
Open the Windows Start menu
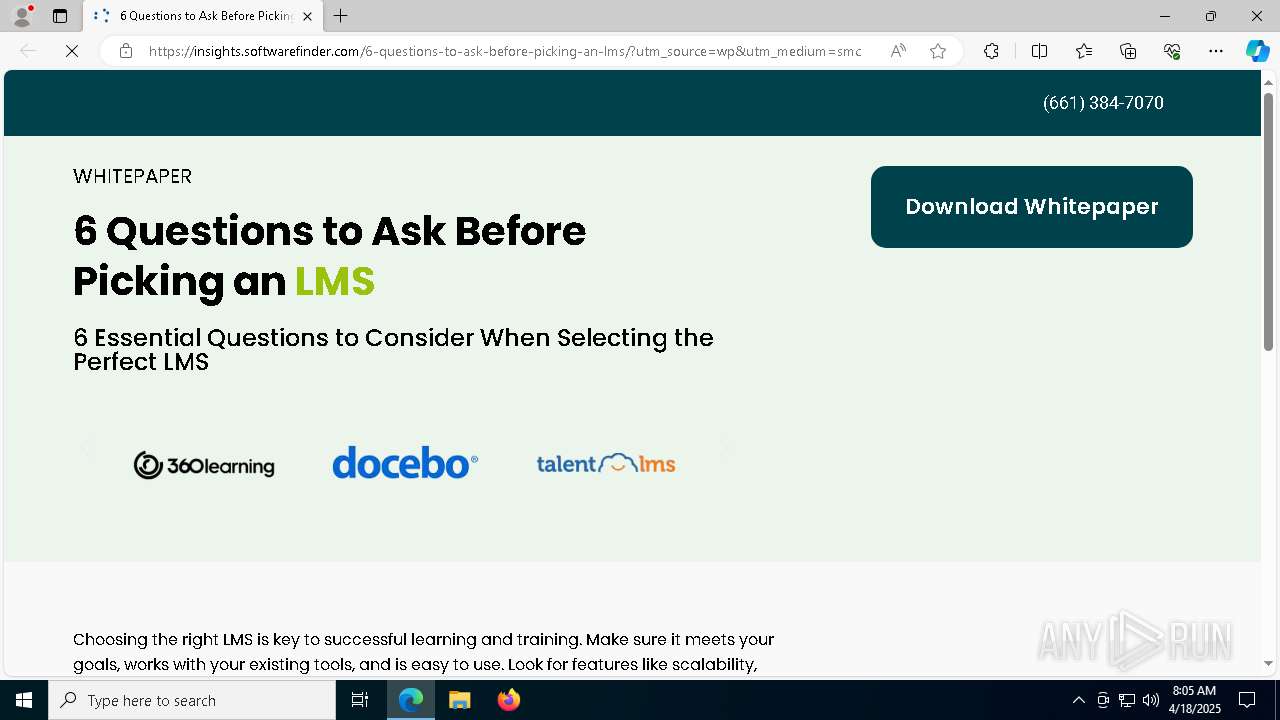(24, 700)
